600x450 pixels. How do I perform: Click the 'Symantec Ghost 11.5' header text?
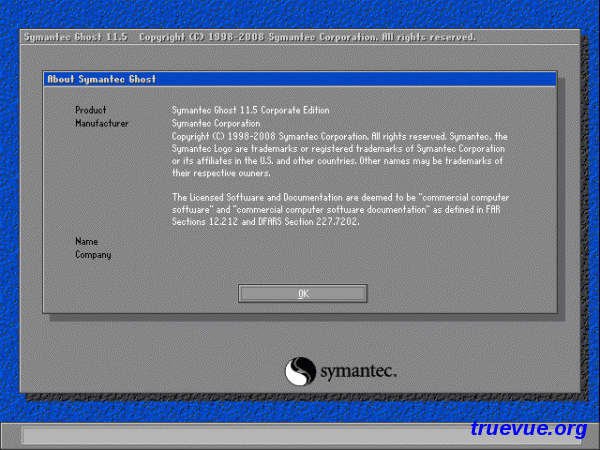pyautogui.click(x=76, y=37)
